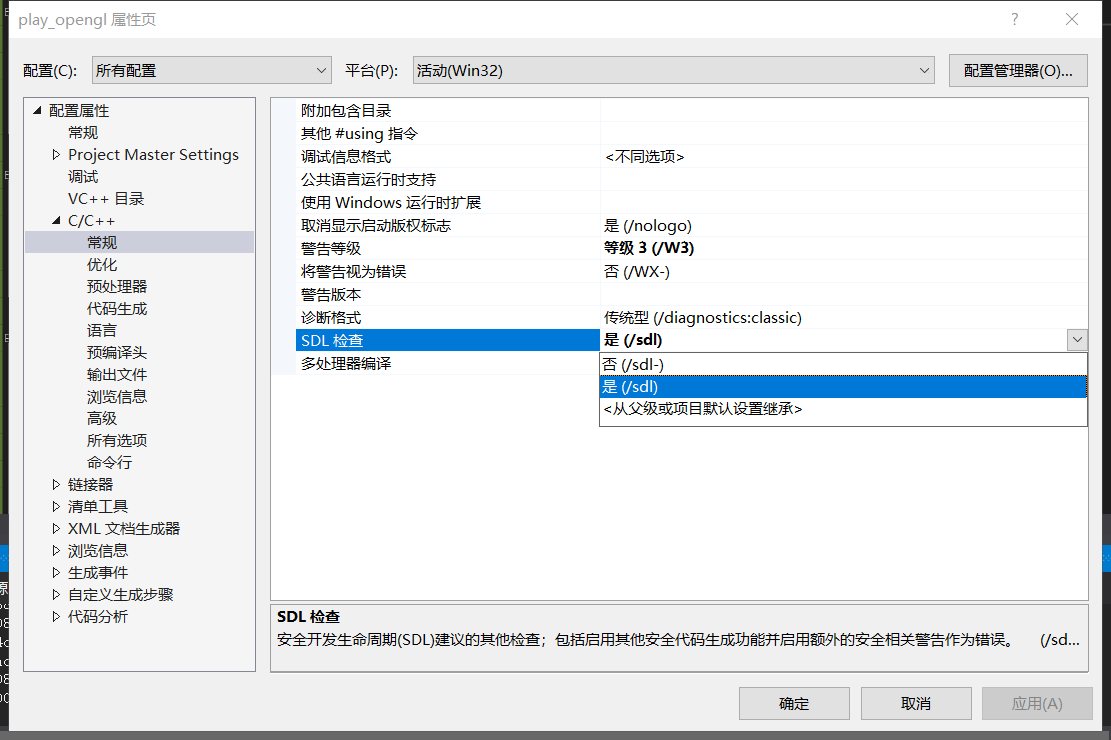Click the SDL 检查 dropdown arrow
This screenshot has height=740, width=1111.
[x=1077, y=339]
